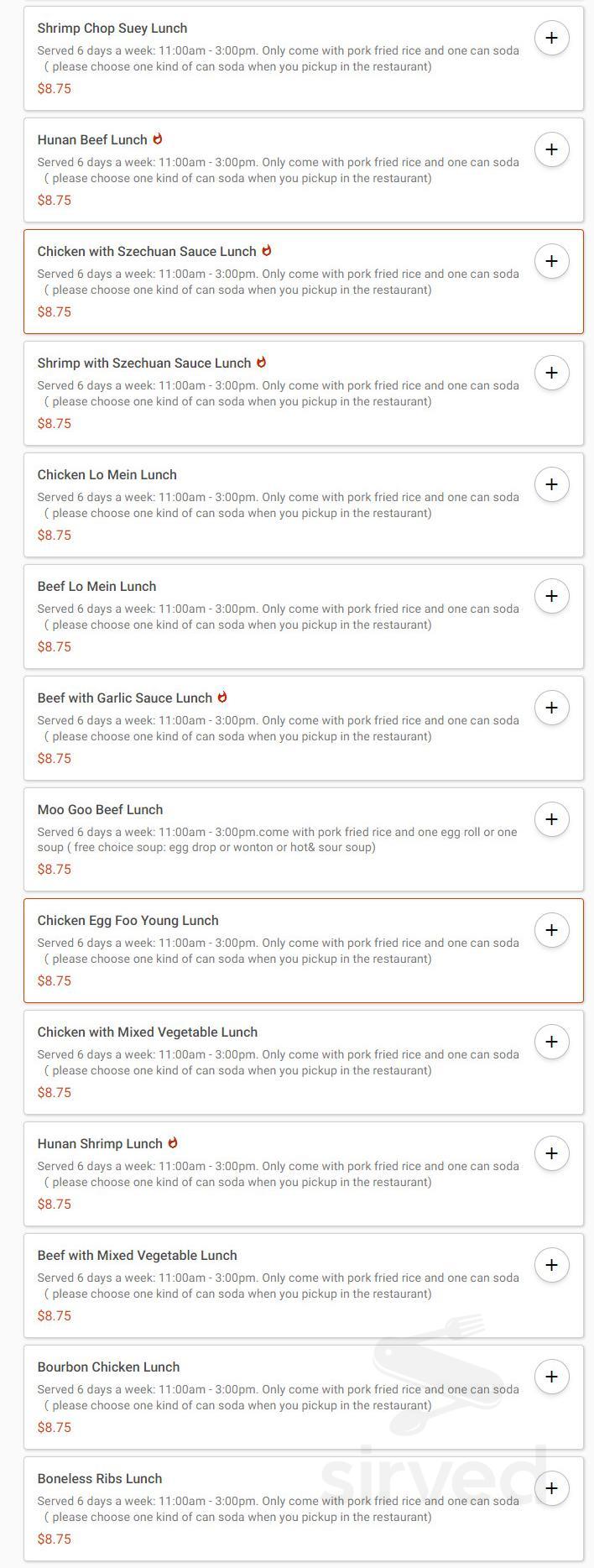Add Chicken Egg Foo Young Lunch
Image resolution: width=594 pixels, height=1568 pixels.
pos(552,930)
